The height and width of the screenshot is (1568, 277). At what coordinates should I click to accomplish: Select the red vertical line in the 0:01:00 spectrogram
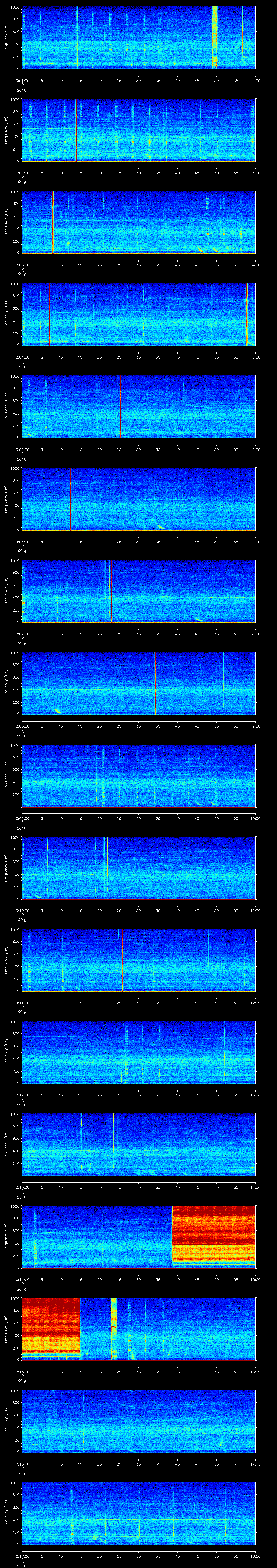[x=77, y=38]
